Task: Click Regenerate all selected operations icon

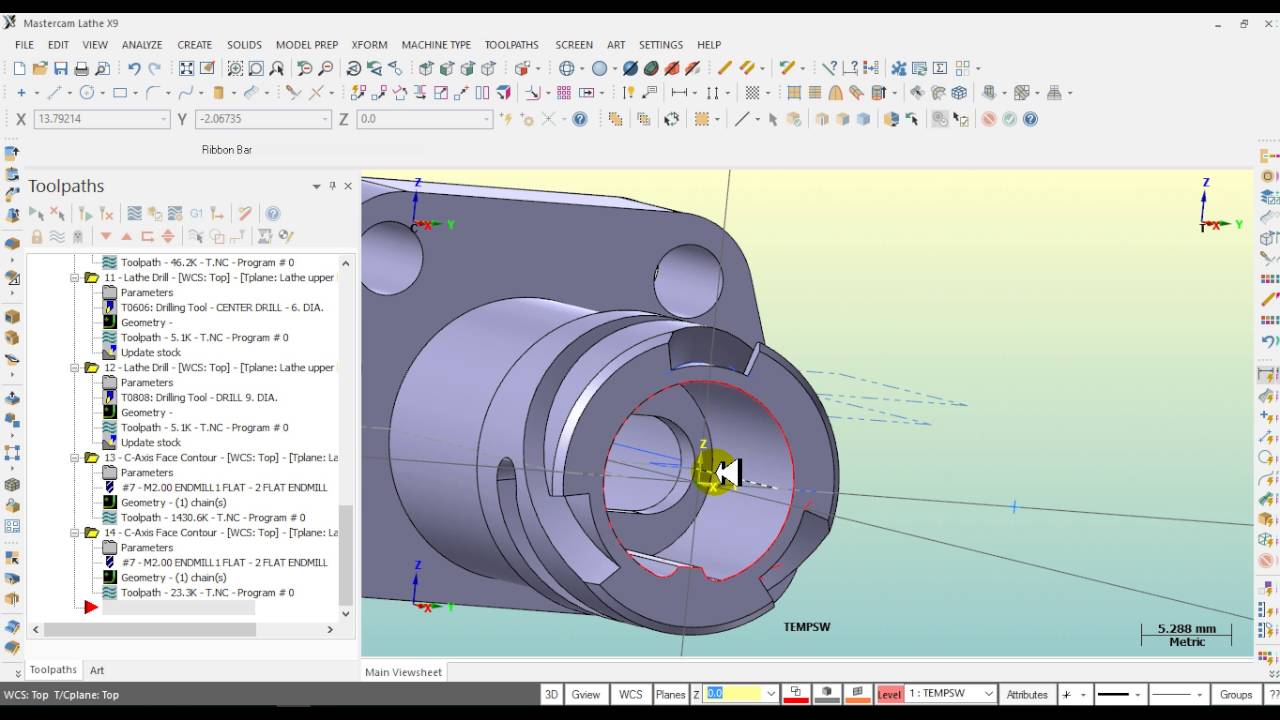Action: point(86,213)
